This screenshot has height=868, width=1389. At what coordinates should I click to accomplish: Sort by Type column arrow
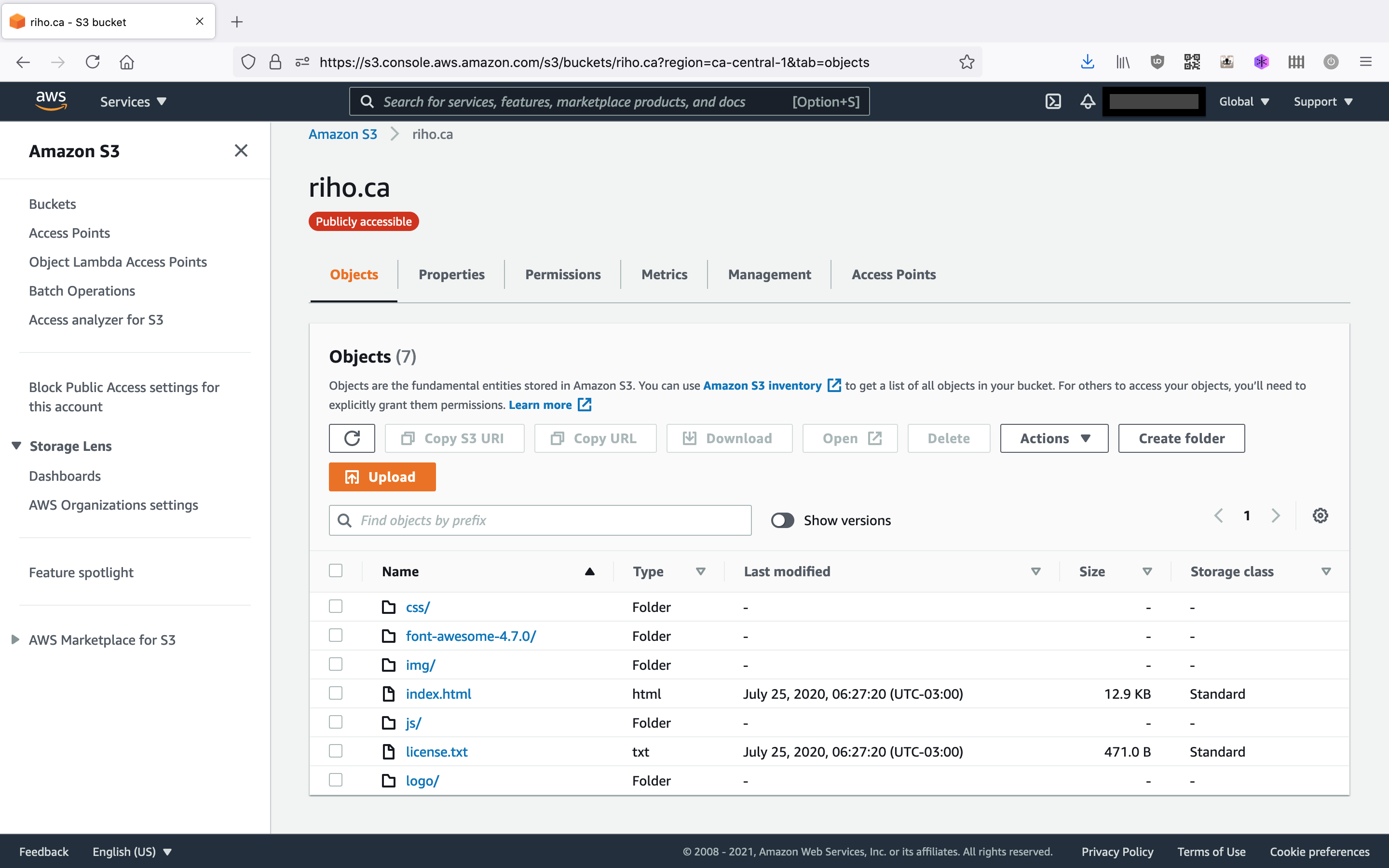[700, 571]
